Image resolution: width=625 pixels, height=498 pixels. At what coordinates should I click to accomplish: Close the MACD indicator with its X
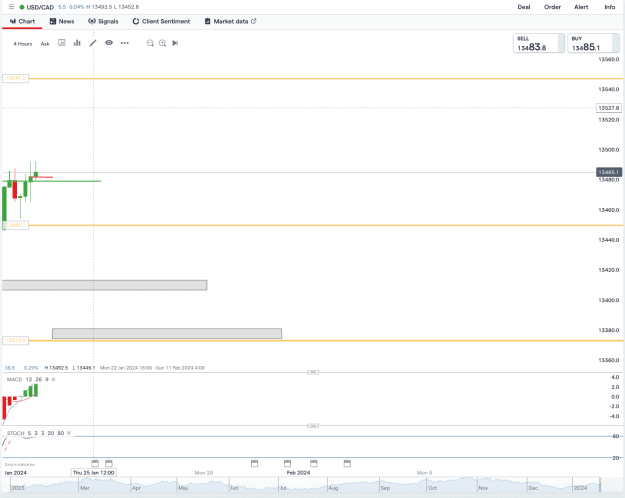pos(53,380)
